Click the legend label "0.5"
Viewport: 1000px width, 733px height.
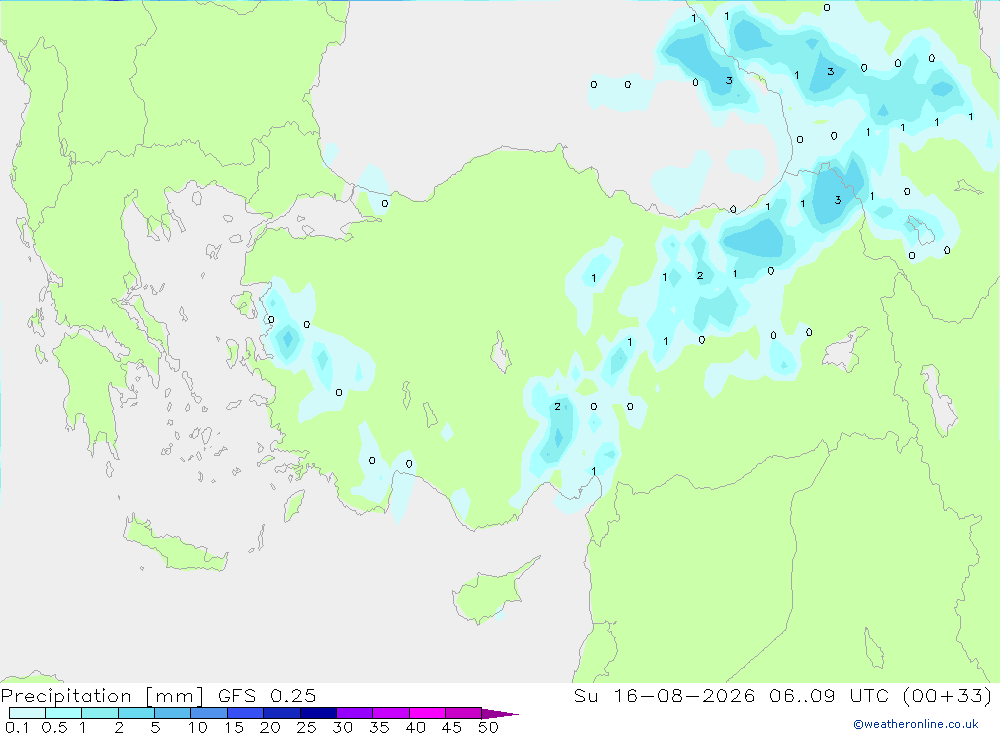[54, 727]
